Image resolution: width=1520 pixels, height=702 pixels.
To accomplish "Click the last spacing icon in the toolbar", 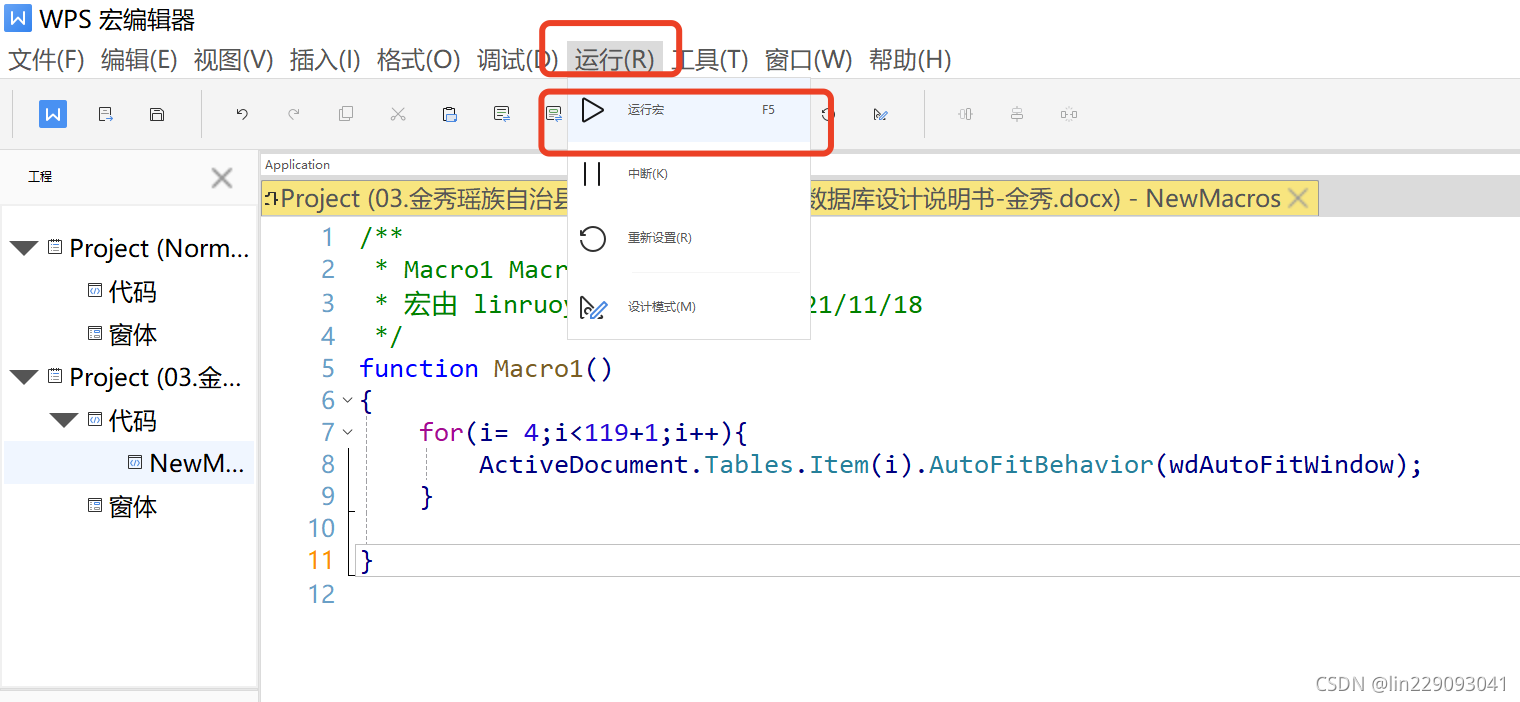I will coord(1069,114).
